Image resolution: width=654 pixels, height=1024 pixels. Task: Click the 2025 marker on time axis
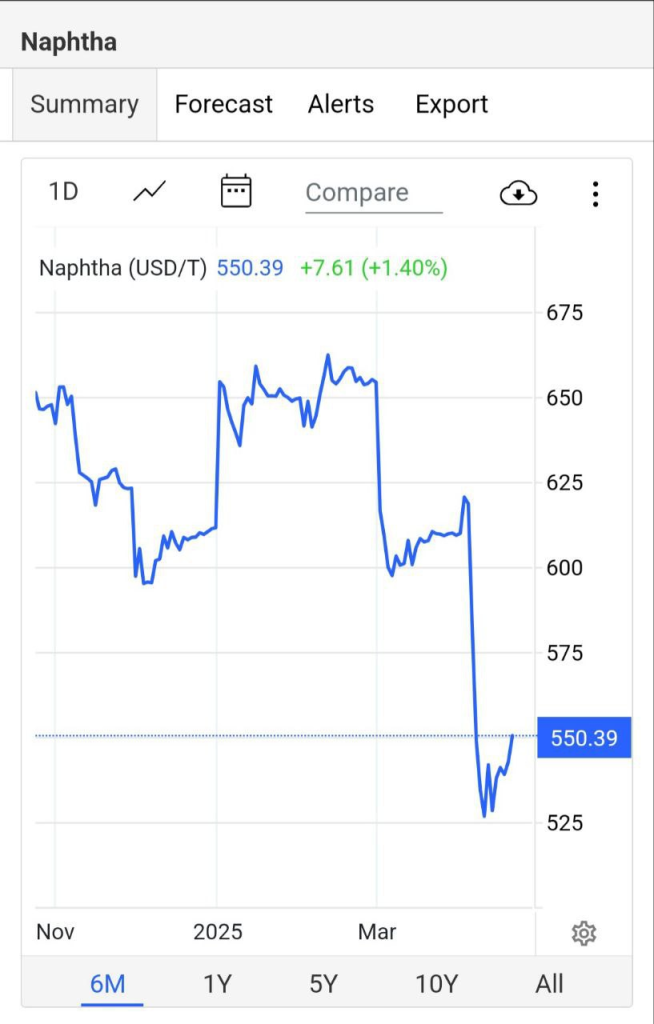tap(218, 932)
